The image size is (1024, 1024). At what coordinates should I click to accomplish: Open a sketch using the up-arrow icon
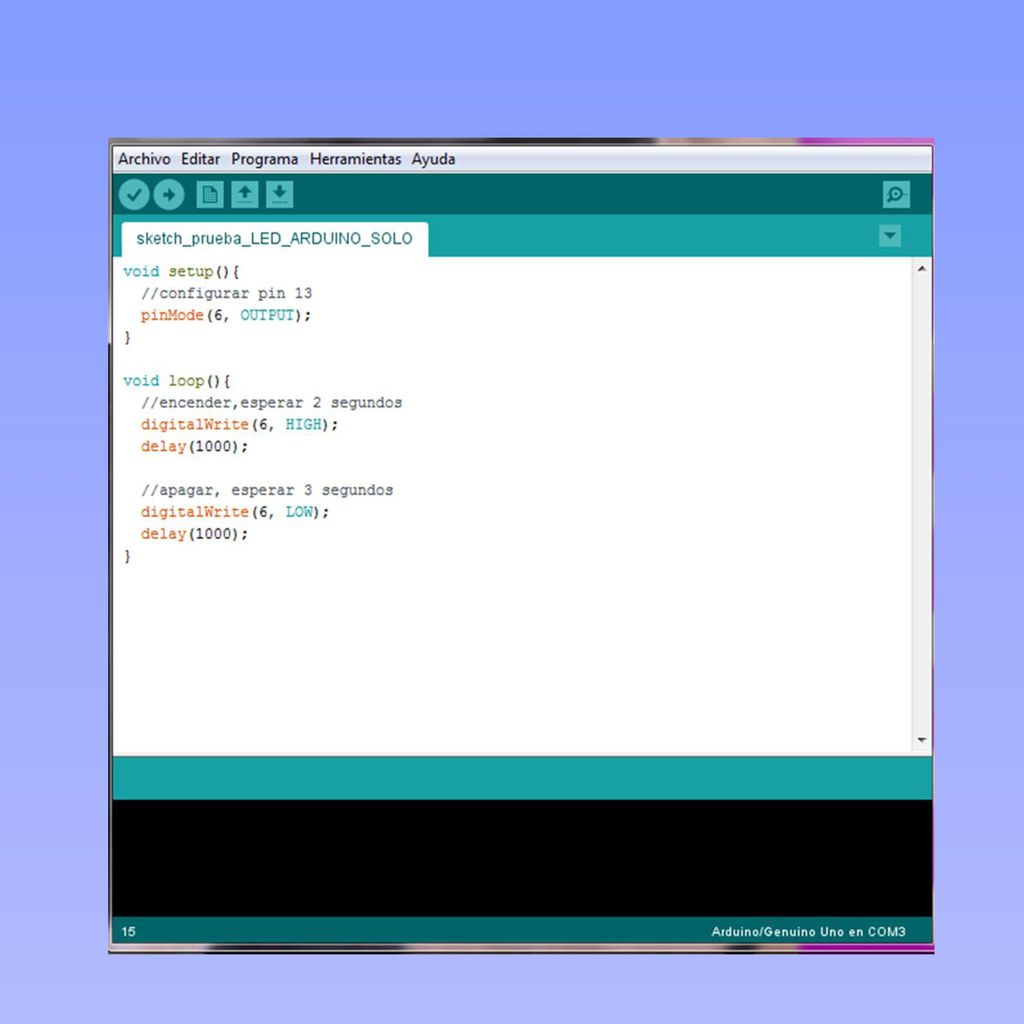(245, 195)
